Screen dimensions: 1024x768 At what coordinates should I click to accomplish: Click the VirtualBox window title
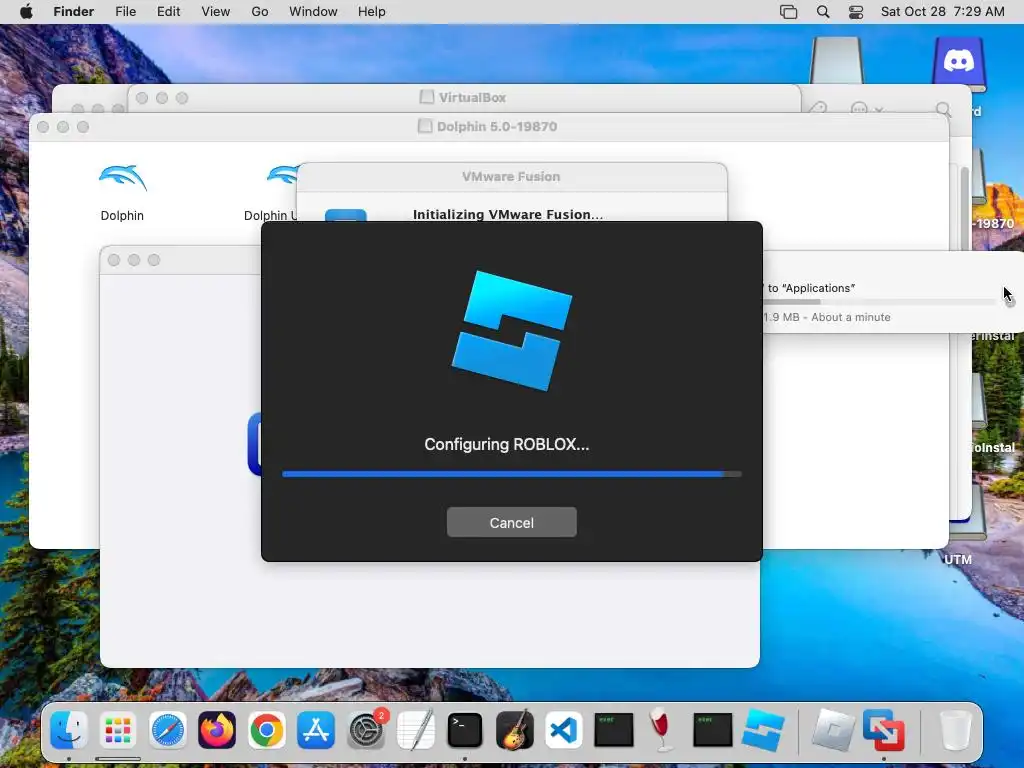[x=472, y=97]
